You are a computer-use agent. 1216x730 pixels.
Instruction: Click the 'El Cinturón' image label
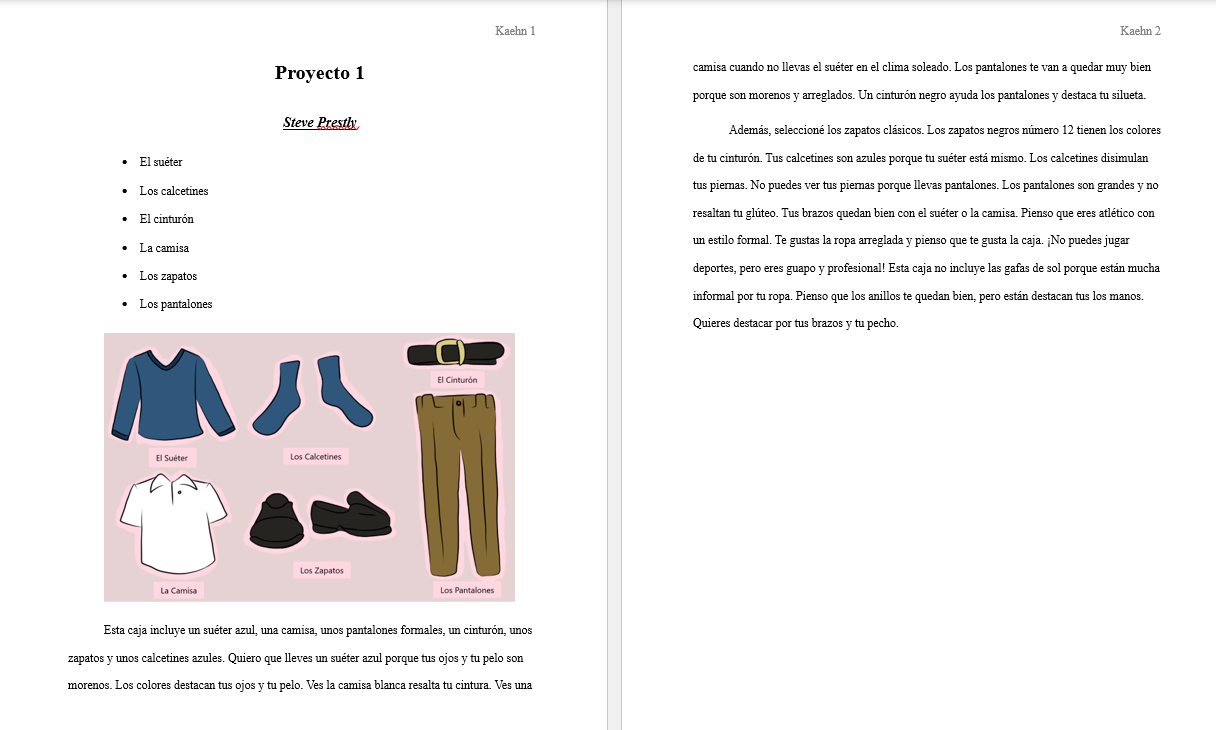[x=457, y=380]
